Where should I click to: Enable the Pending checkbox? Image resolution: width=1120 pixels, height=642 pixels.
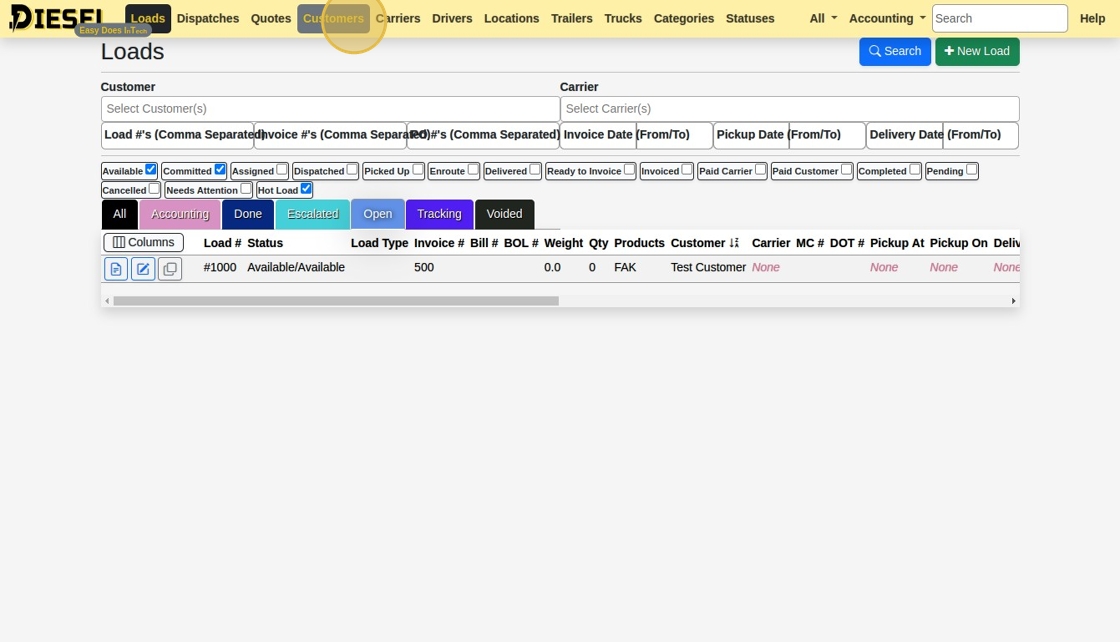(x=971, y=169)
